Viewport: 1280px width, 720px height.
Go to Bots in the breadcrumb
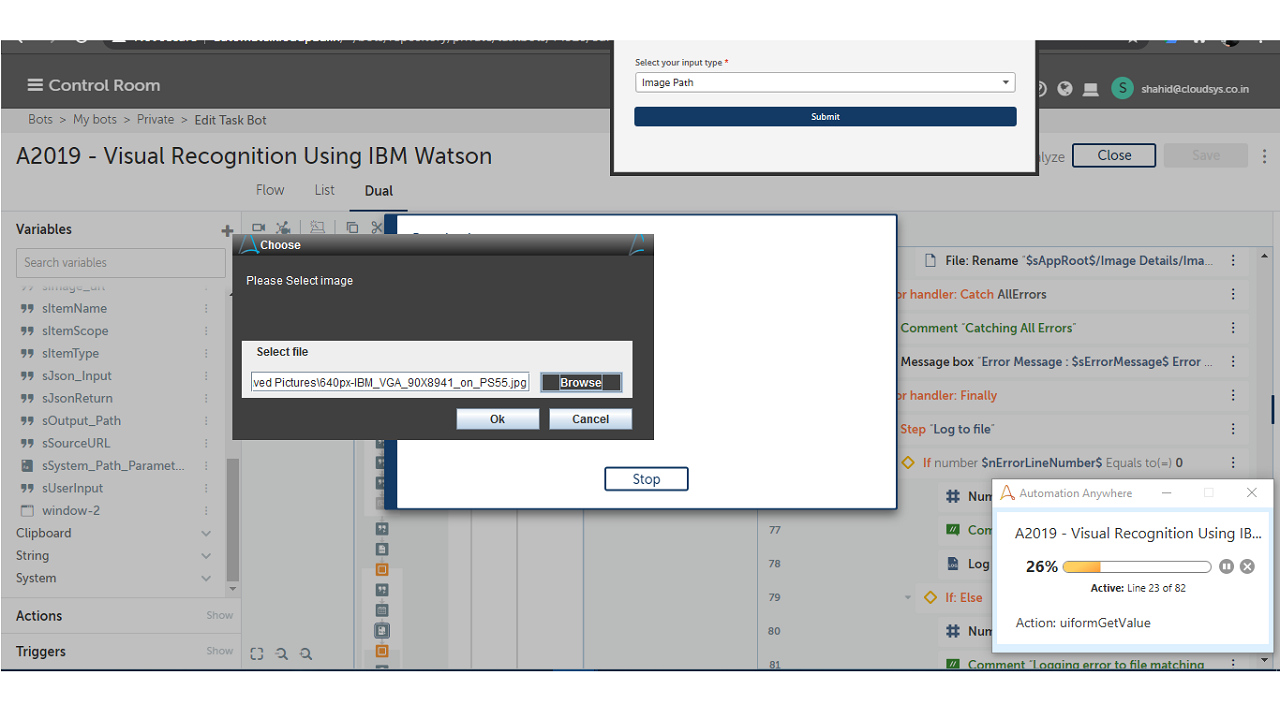[41, 119]
